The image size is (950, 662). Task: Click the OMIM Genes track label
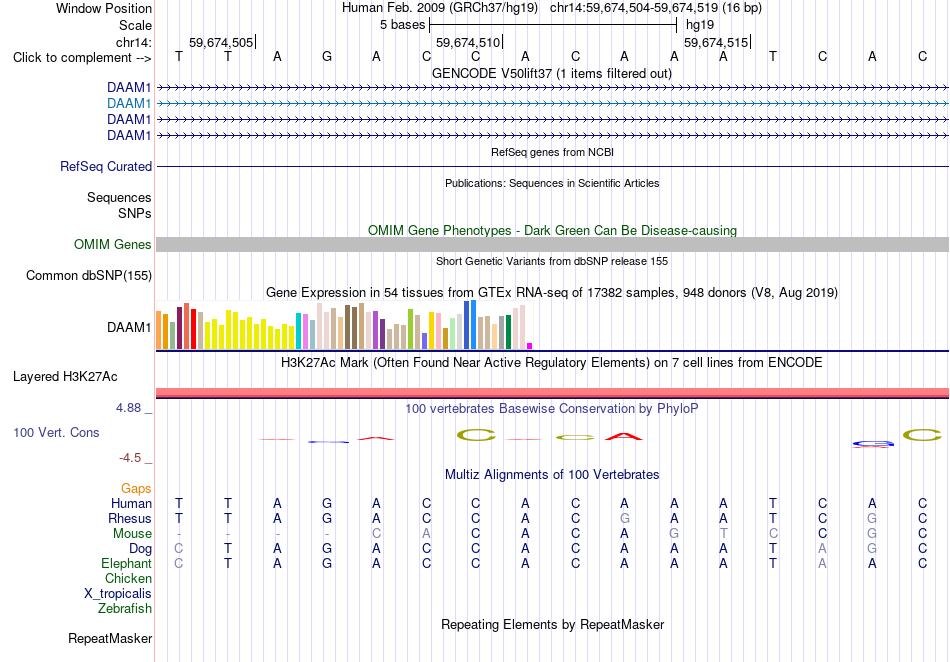click(113, 245)
